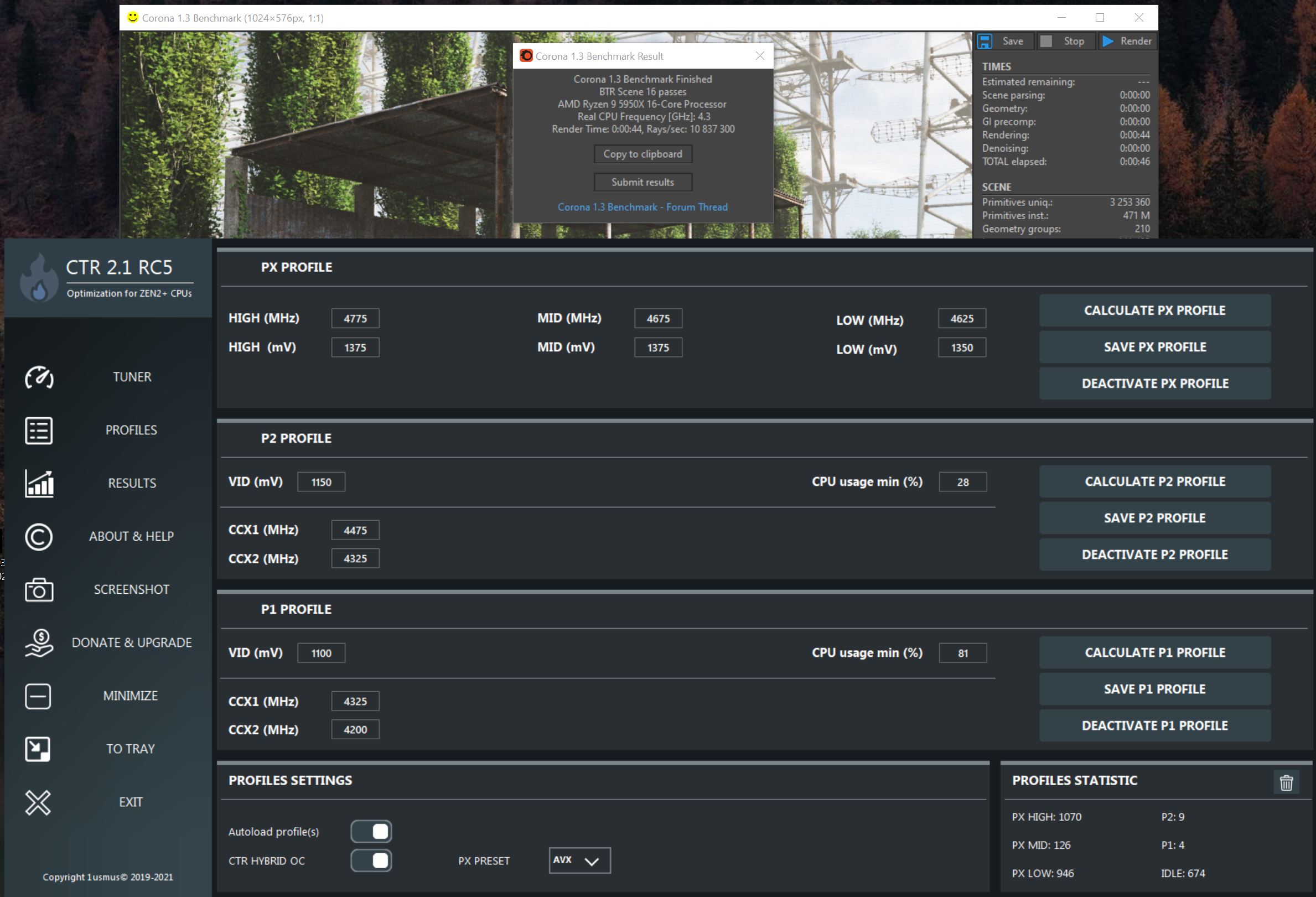Toggle the CTR HYBRID OC switch
Screen dimensions: 1316x897
(x=371, y=861)
